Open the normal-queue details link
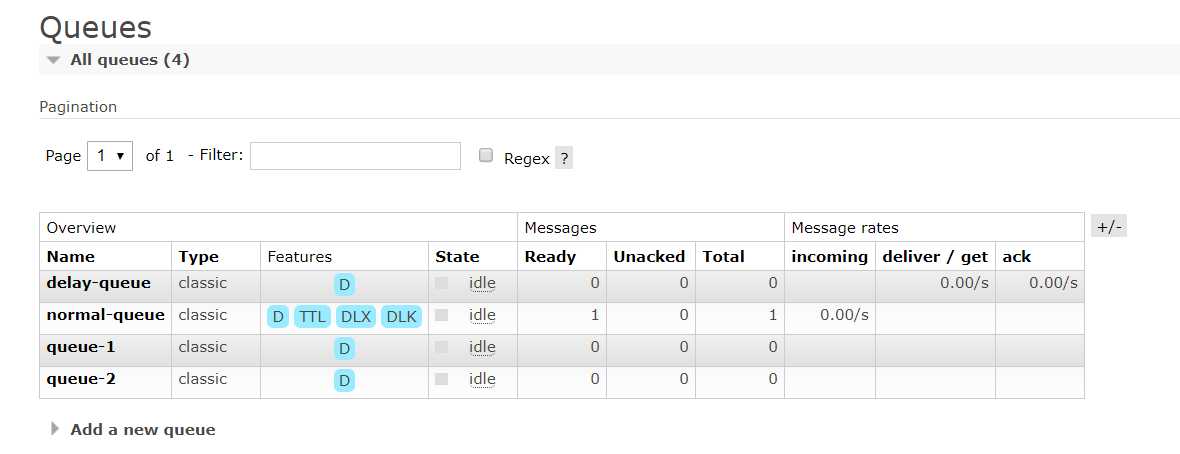The height and width of the screenshot is (454, 1180). 105,315
